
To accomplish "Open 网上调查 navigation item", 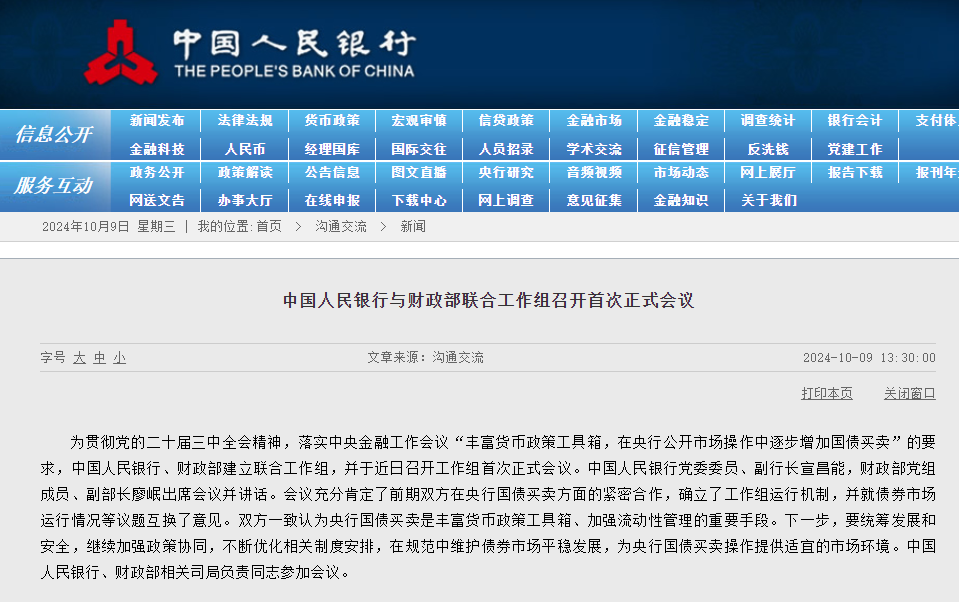I will tap(506, 200).
